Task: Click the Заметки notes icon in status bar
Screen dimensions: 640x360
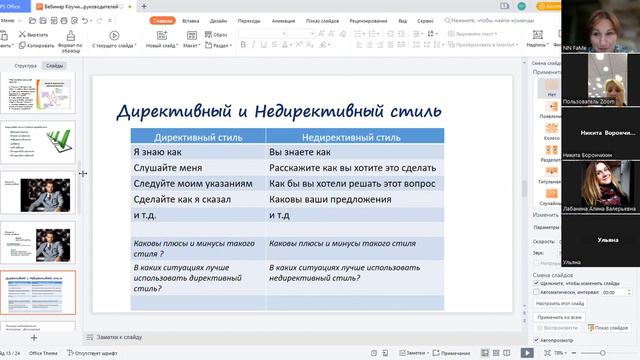Action: (x=402, y=353)
